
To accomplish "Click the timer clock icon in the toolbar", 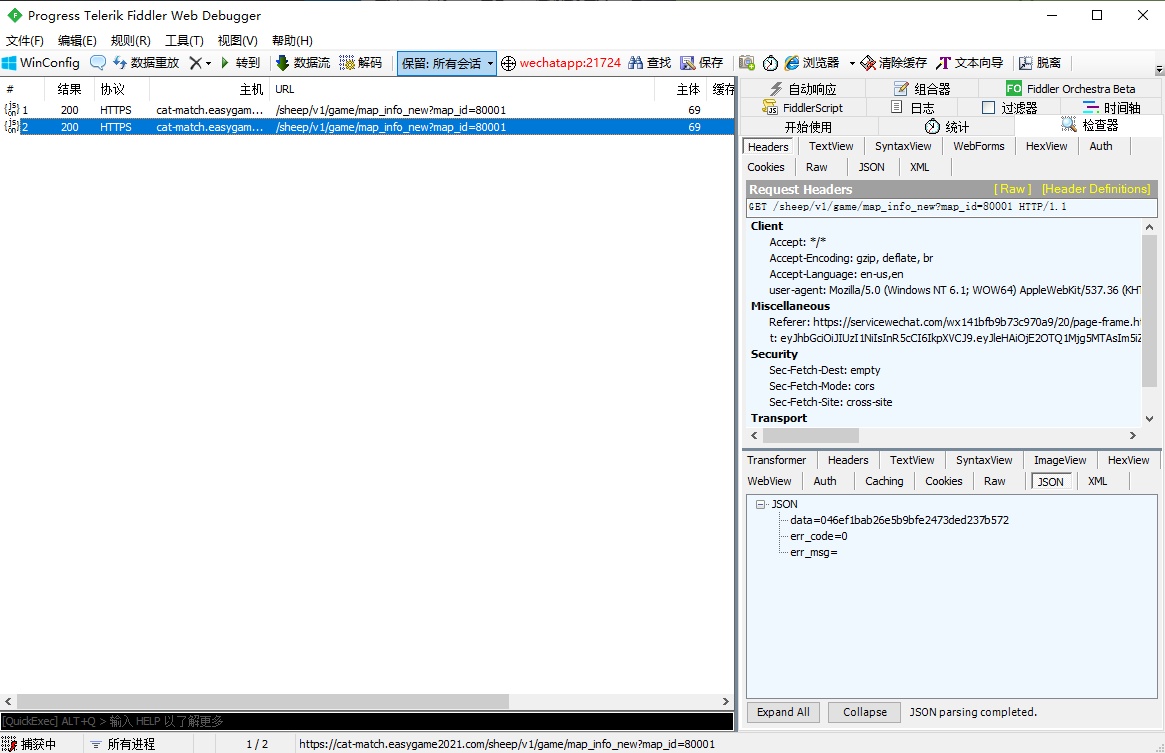I will coord(770,63).
